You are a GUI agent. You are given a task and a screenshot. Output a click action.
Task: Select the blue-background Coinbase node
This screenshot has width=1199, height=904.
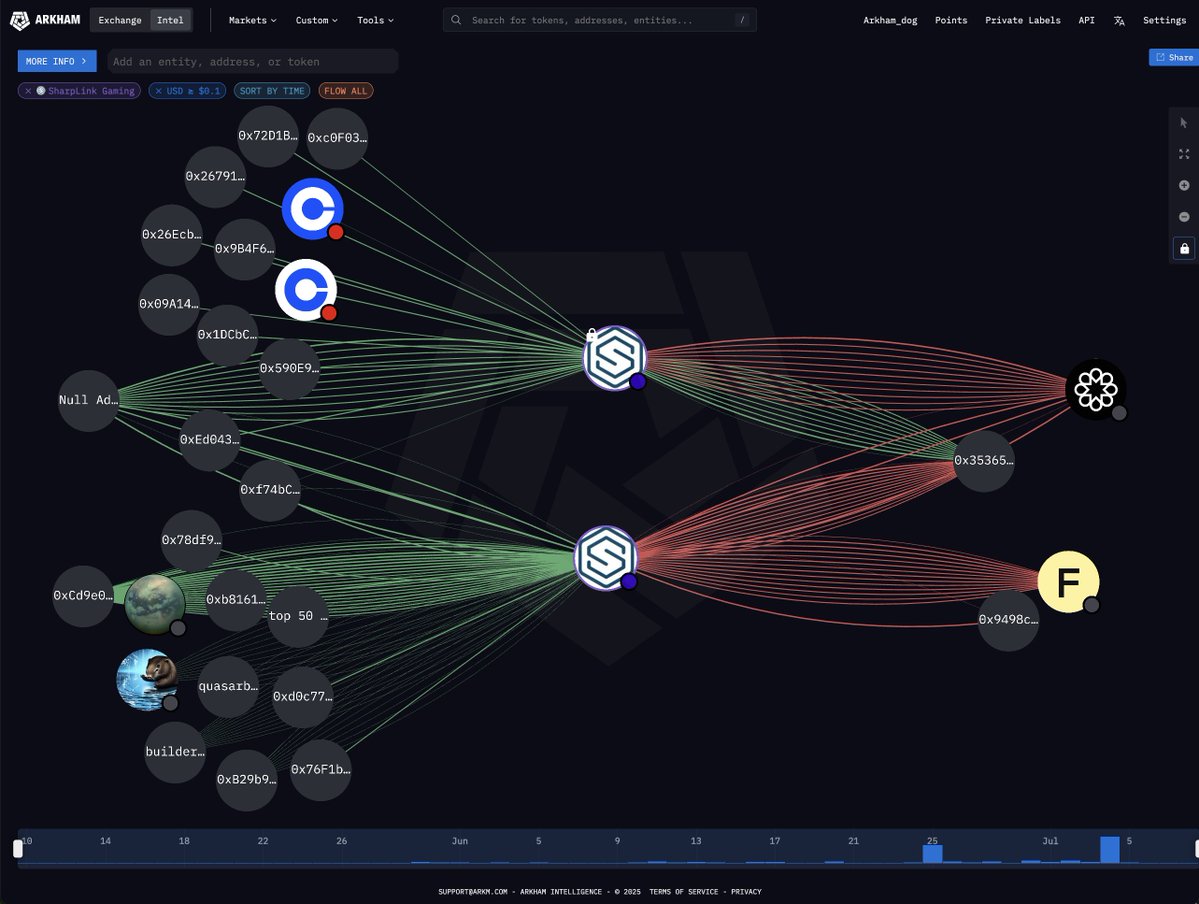click(312, 209)
